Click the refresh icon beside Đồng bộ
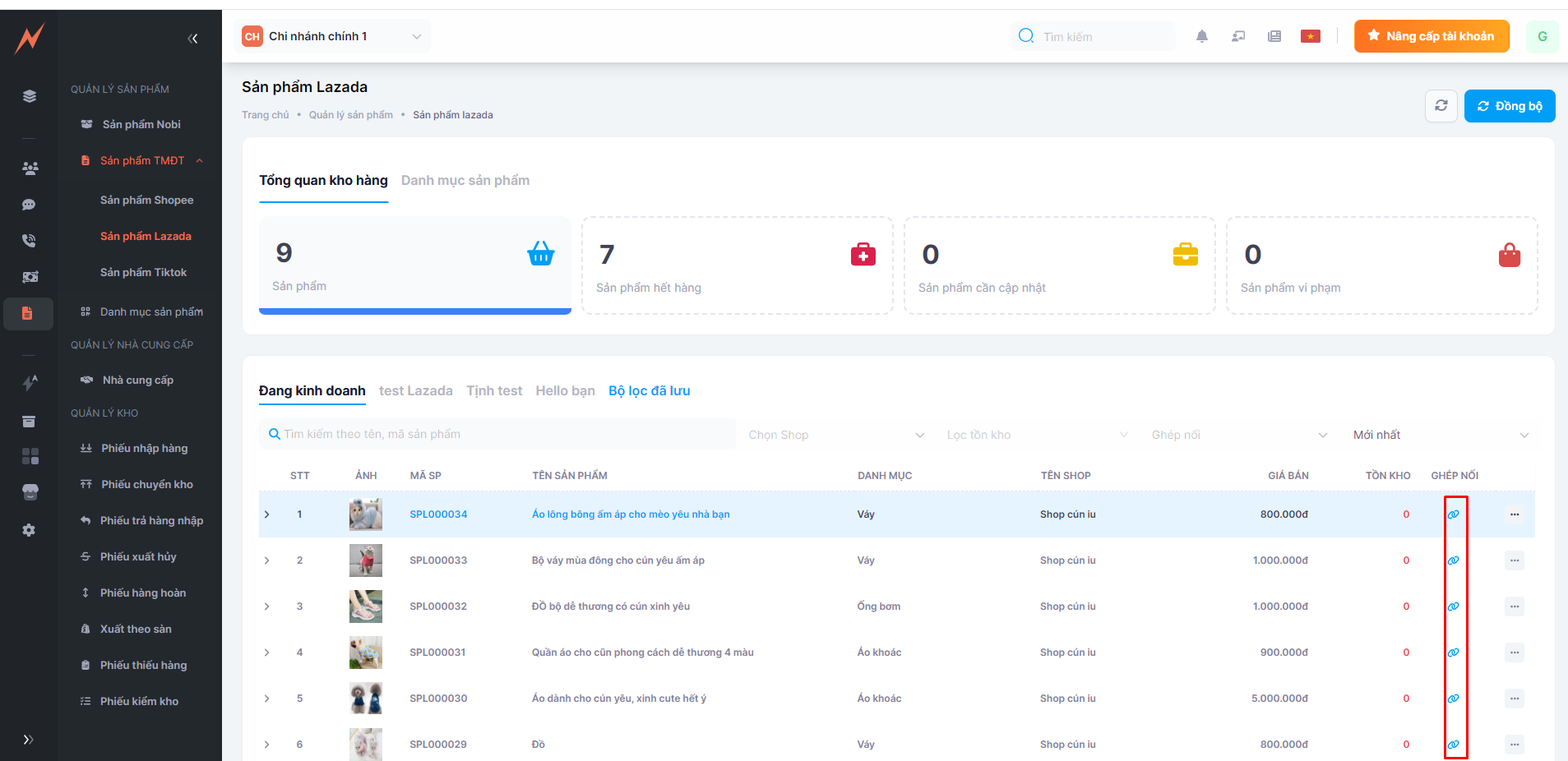 pos(1441,106)
